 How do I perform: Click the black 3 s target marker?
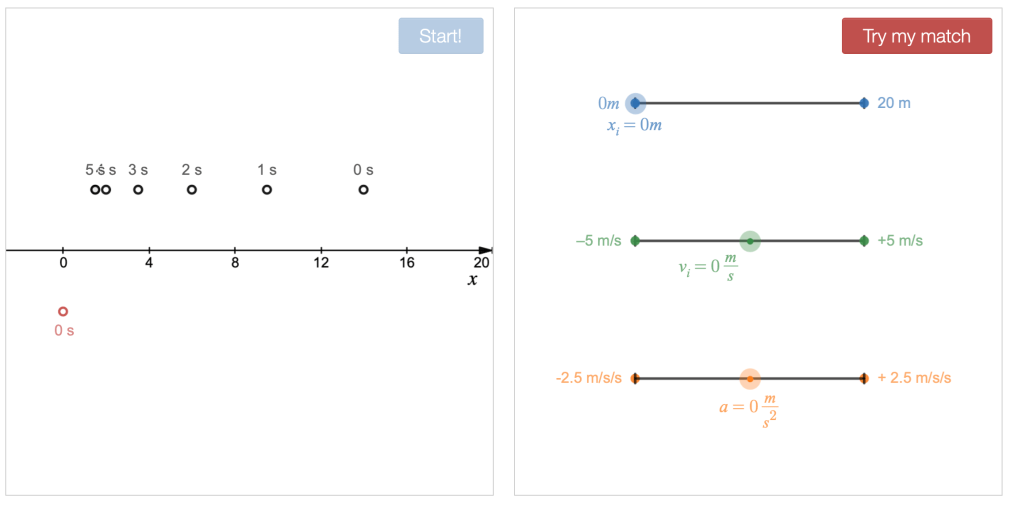click(138, 190)
